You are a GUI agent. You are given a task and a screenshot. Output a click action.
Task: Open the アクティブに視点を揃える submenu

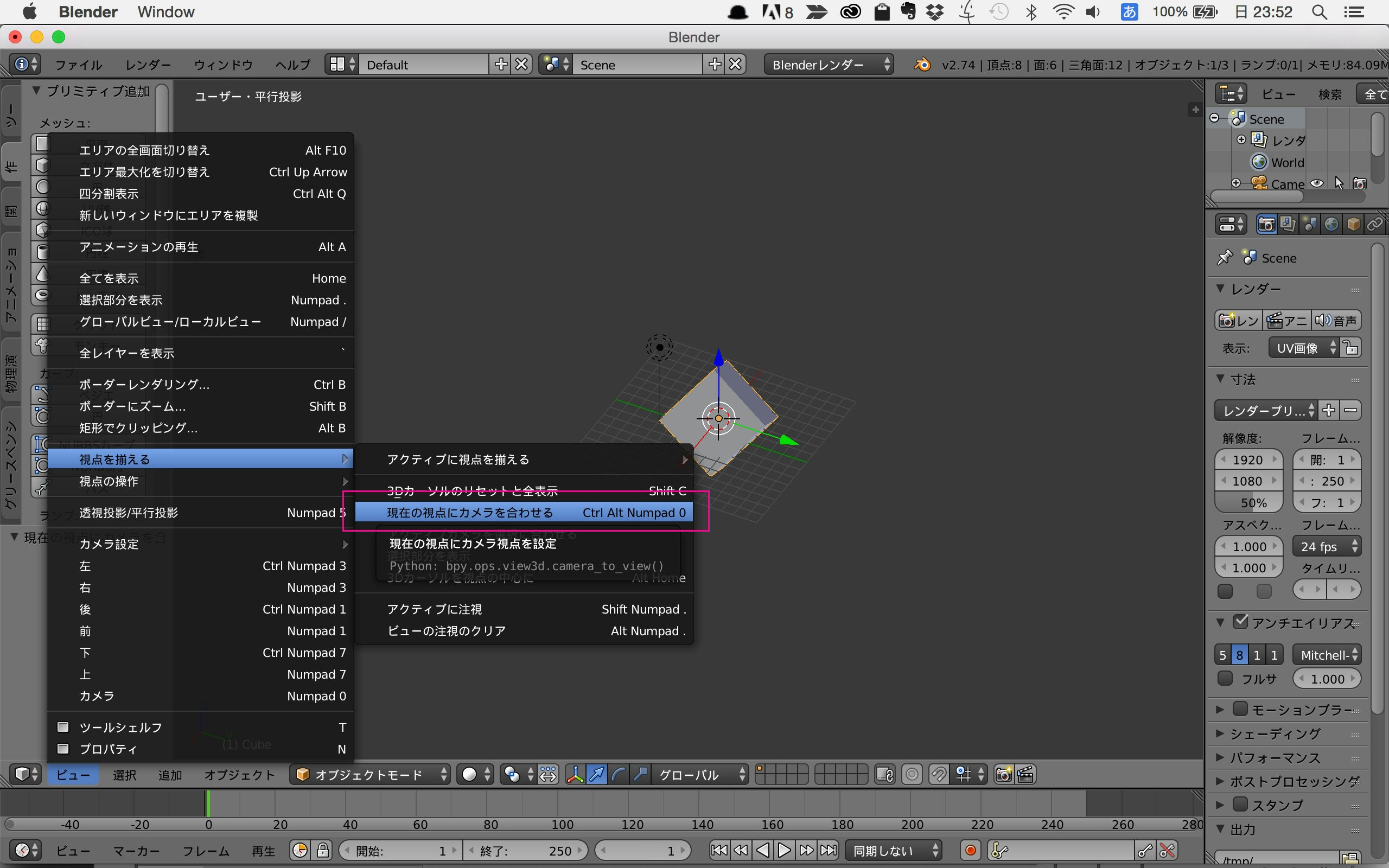524,459
